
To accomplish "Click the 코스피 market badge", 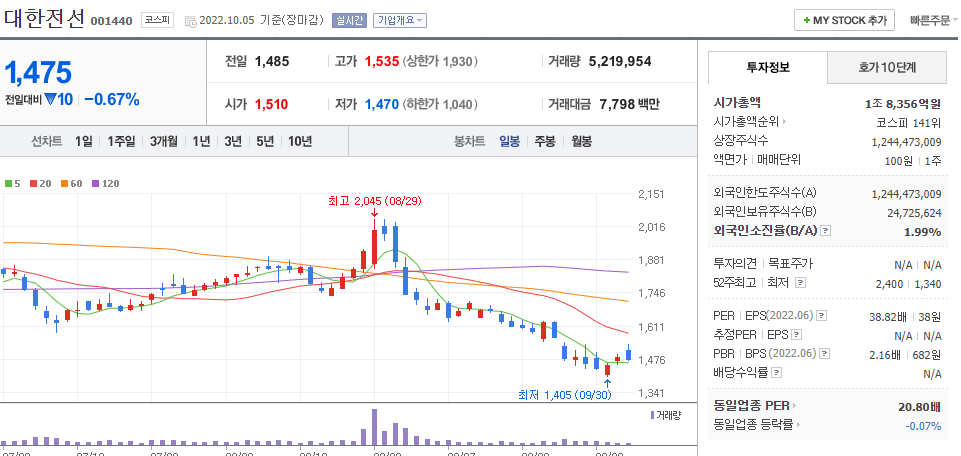I will pyautogui.click(x=158, y=20).
